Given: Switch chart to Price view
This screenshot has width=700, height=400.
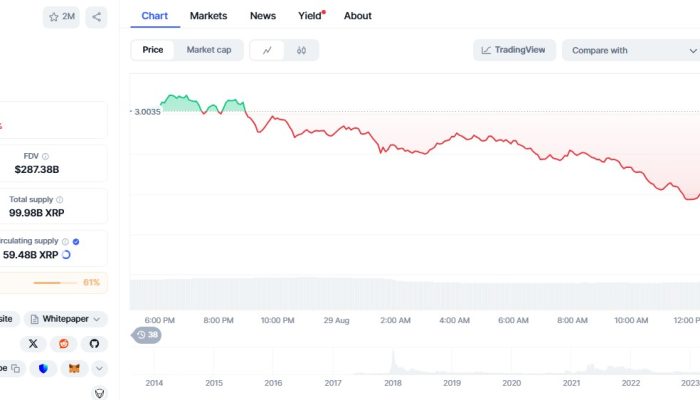Looking at the screenshot, I should (153, 50).
